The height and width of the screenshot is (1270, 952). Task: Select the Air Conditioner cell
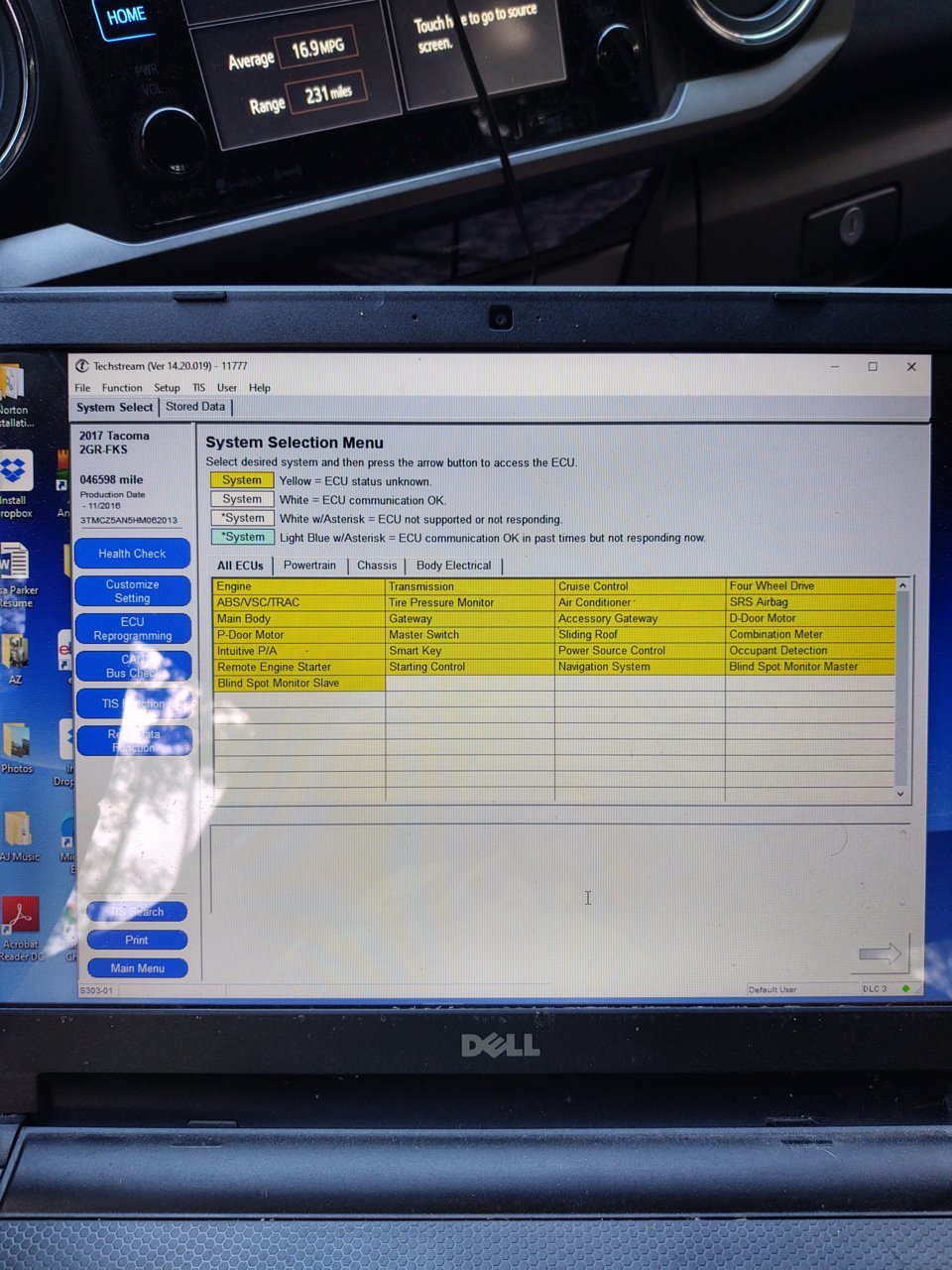tap(640, 602)
